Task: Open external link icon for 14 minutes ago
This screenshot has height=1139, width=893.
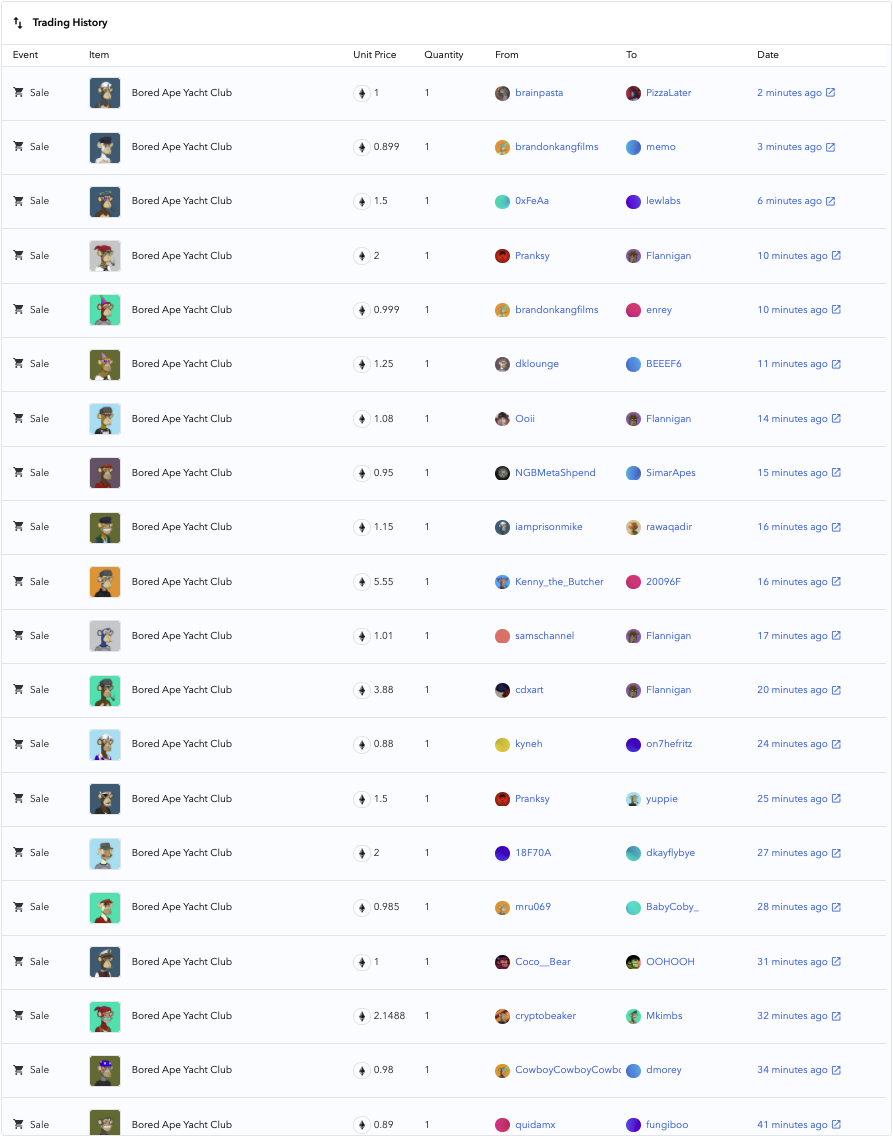Action: [836, 418]
